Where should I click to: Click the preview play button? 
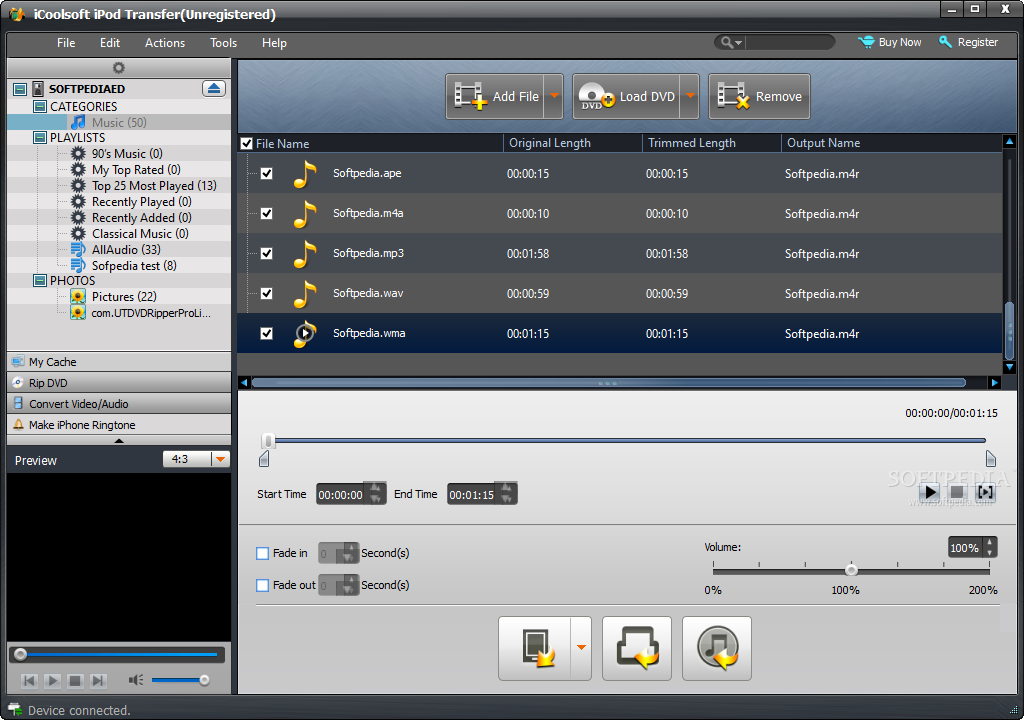pyautogui.click(x=53, y=681)
